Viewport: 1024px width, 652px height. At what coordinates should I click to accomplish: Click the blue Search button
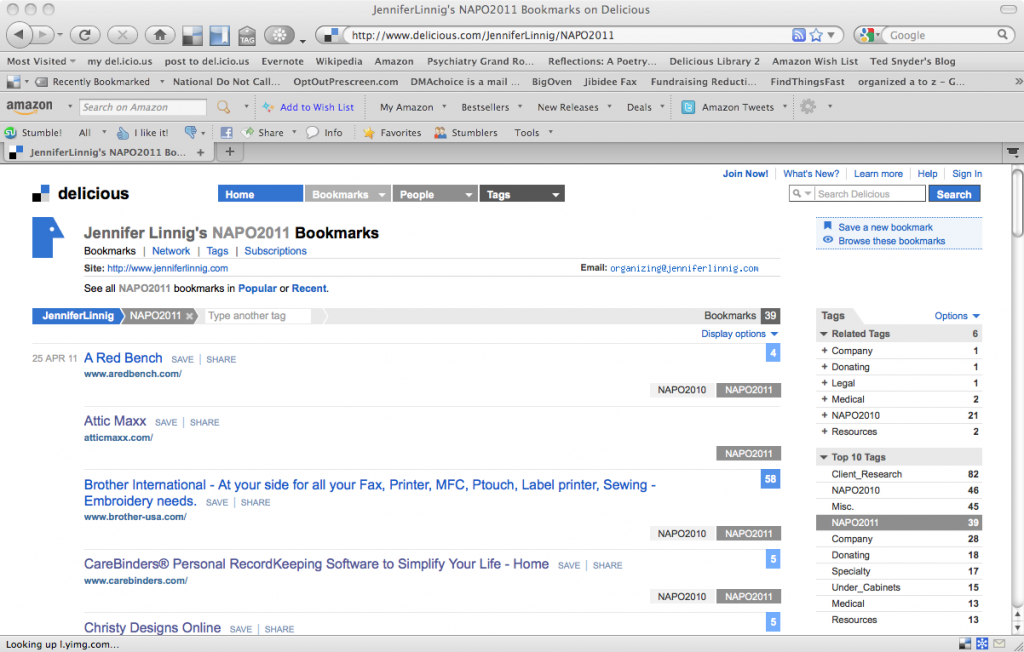[x=954, y=194]
